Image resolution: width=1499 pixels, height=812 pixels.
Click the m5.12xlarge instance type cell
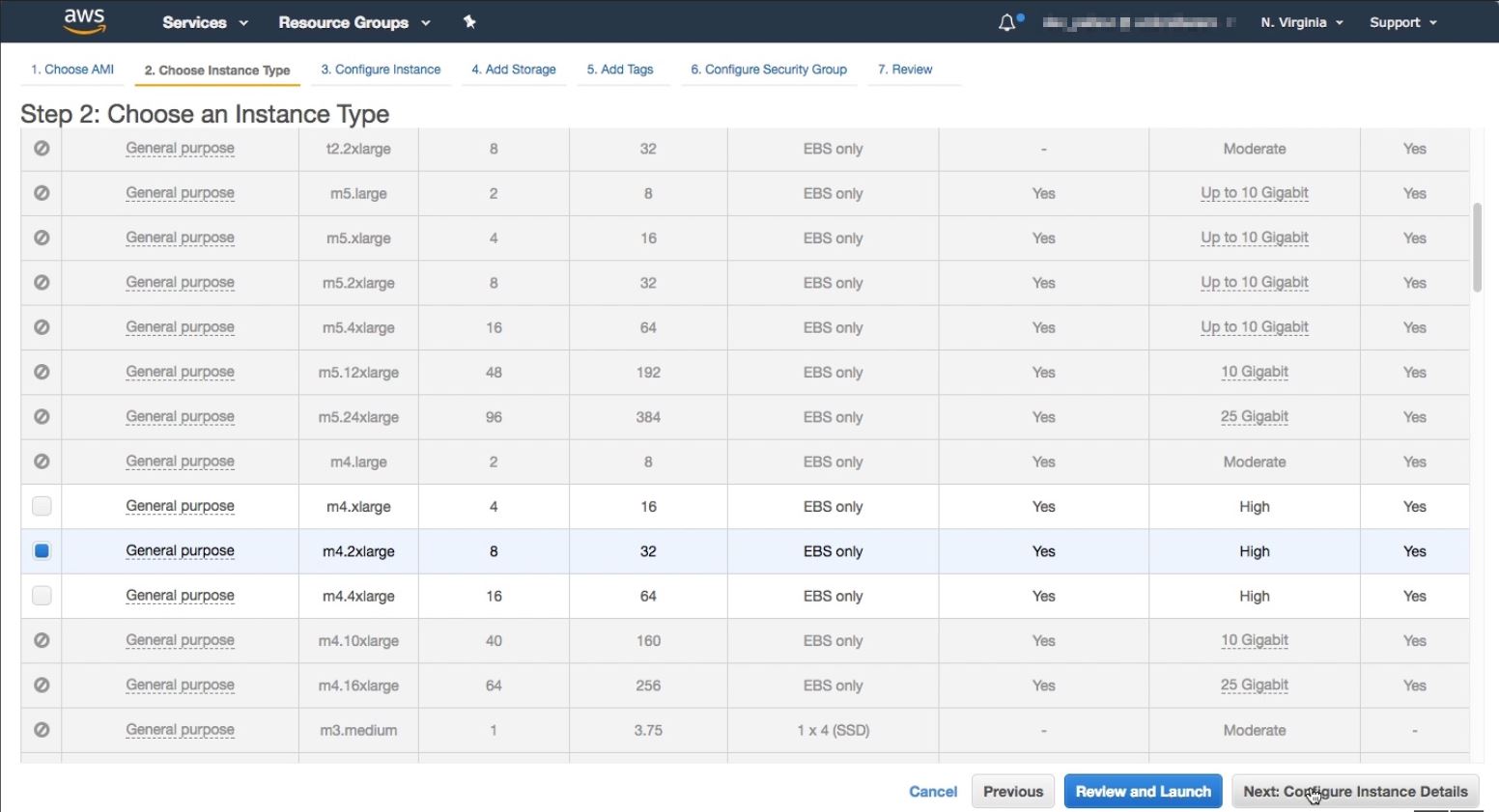(358, 373)
